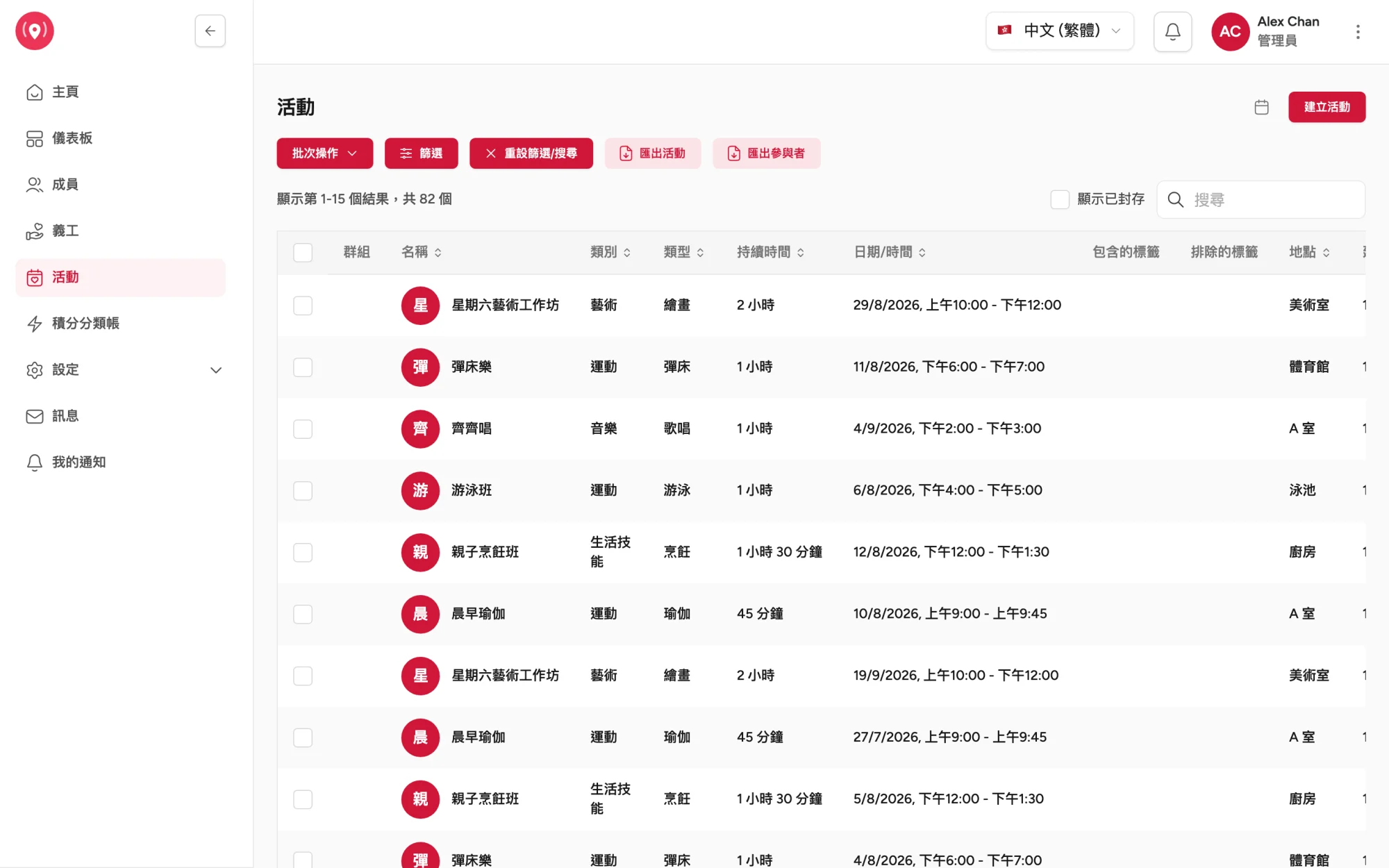Screen dimensions: 1389x868
Task: Sort by 日期/時間 column arrows
Action: pos(922,253)
